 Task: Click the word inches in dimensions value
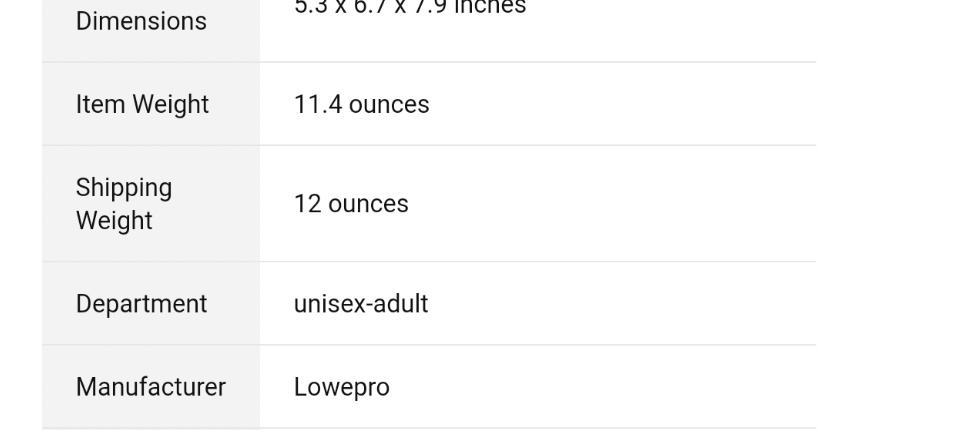click(x=493, y=7)
